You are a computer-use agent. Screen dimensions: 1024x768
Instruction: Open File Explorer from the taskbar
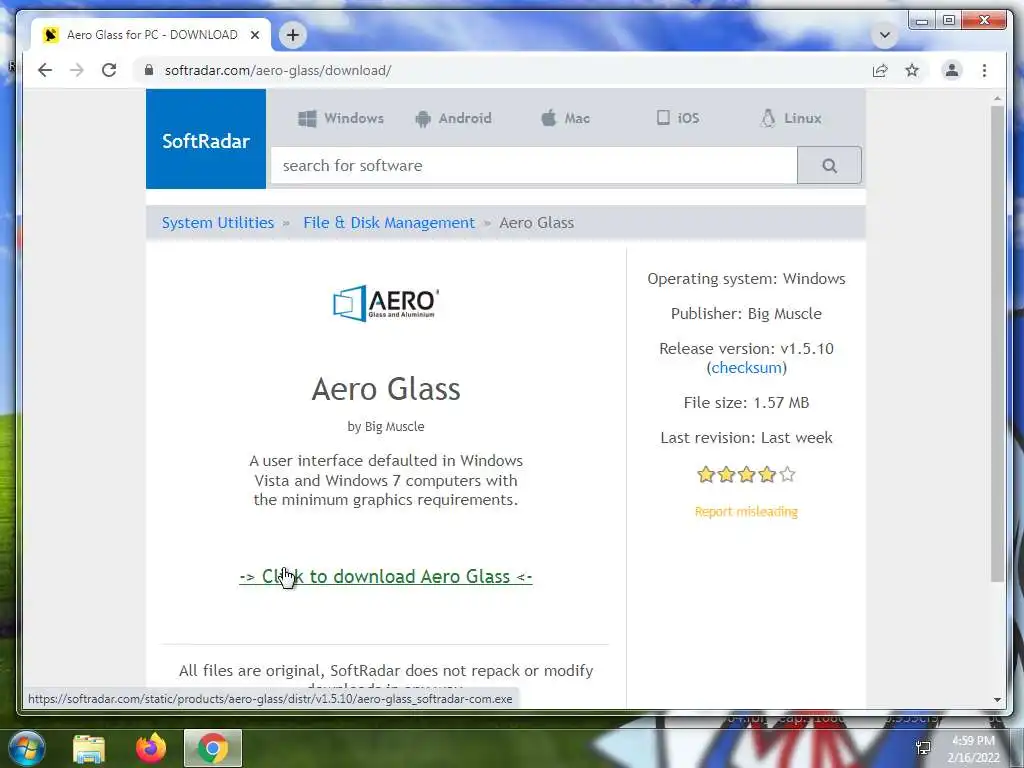89,748
